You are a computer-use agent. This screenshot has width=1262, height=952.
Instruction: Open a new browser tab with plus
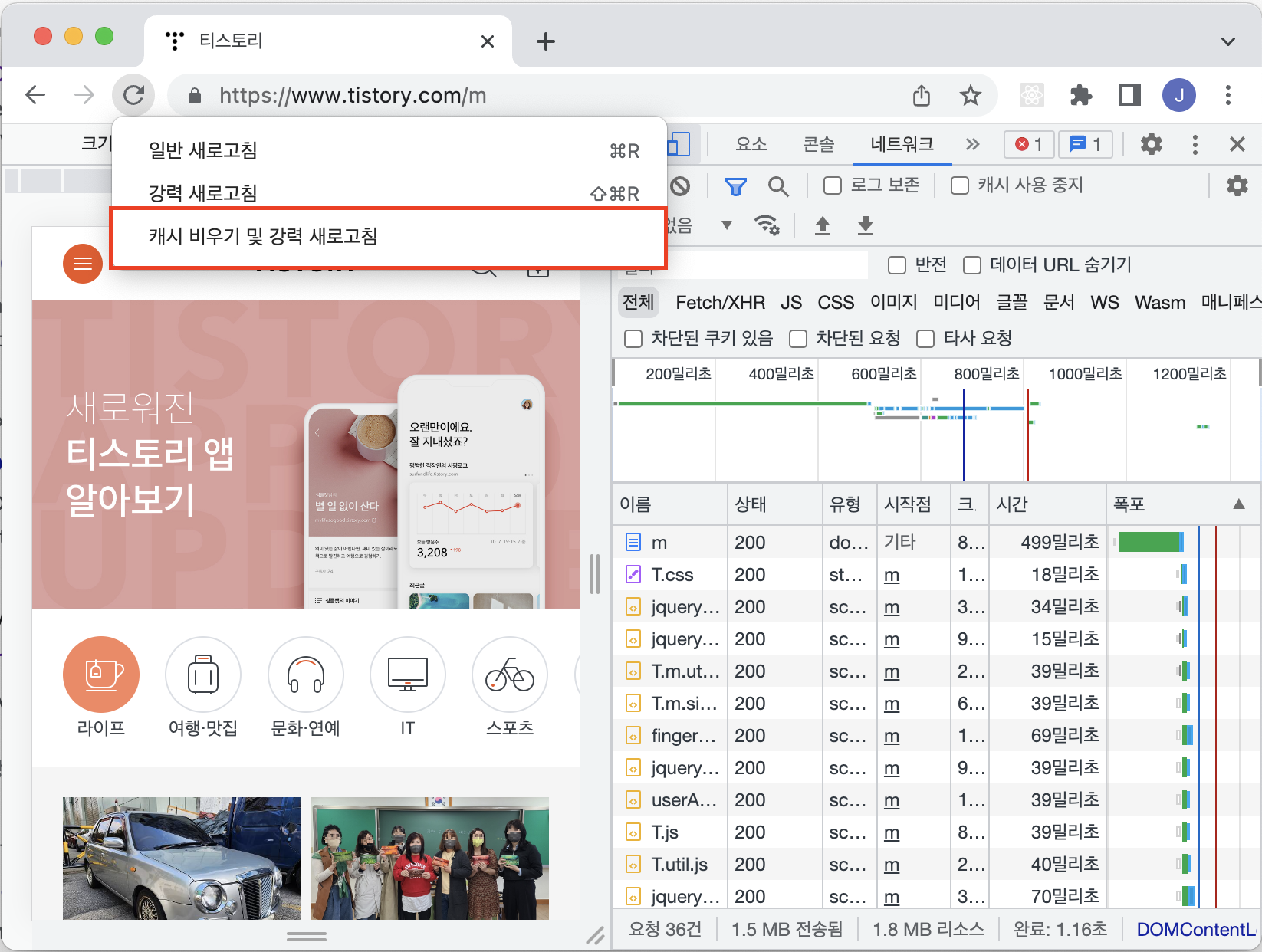click(546, 41)
